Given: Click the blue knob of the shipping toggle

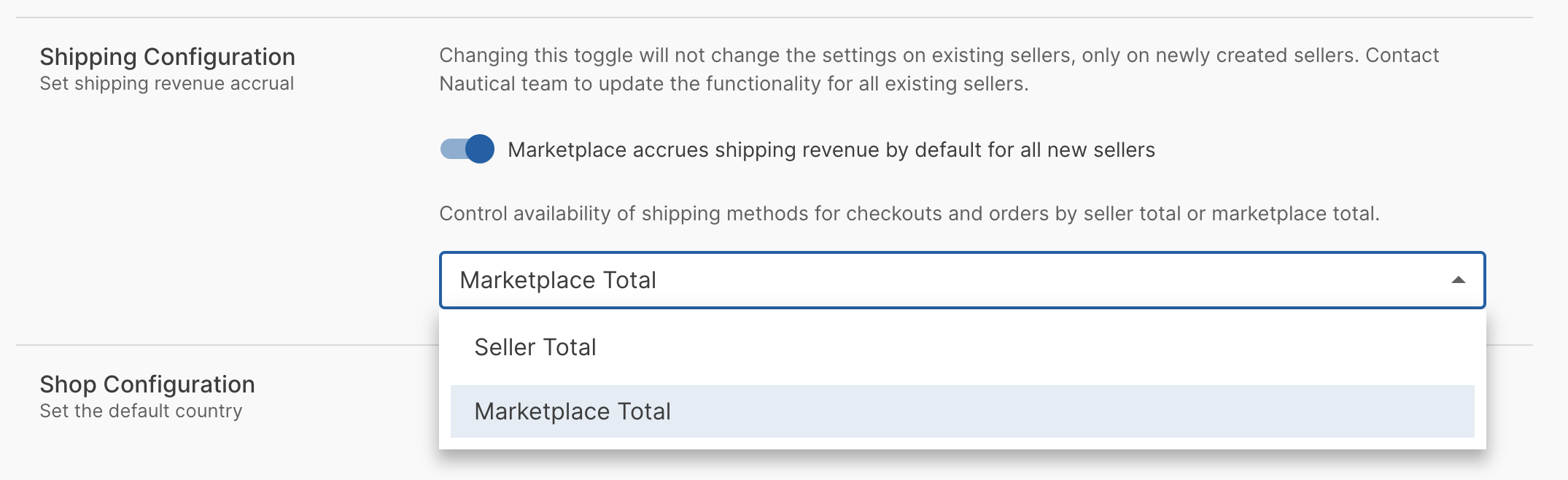Looking at the screenshot, I should [479, 150].
